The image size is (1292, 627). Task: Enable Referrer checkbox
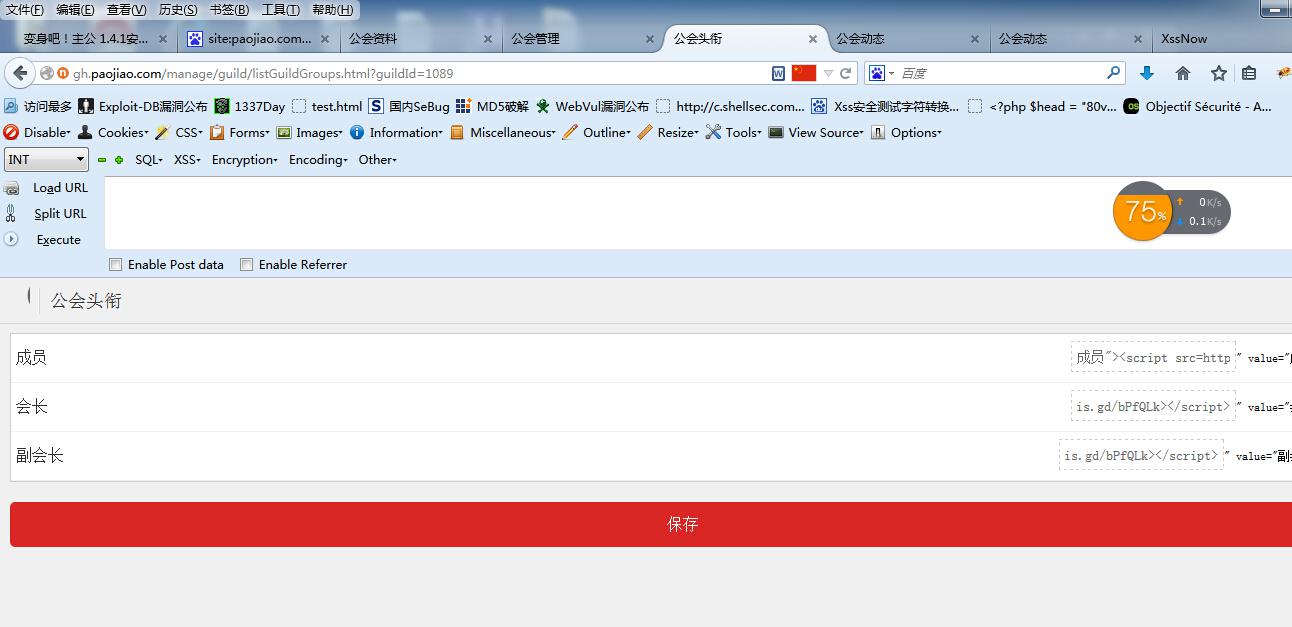[246, 265]
